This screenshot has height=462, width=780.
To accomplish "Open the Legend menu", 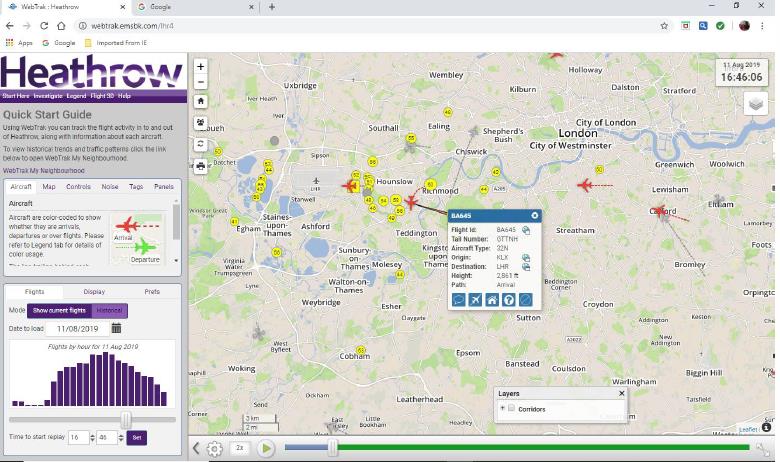I will tap(76, 96).
